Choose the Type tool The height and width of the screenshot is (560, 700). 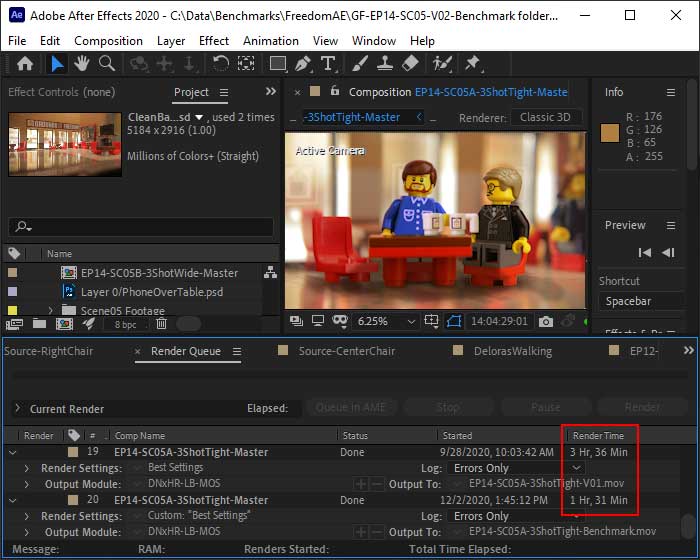(327, 63)
